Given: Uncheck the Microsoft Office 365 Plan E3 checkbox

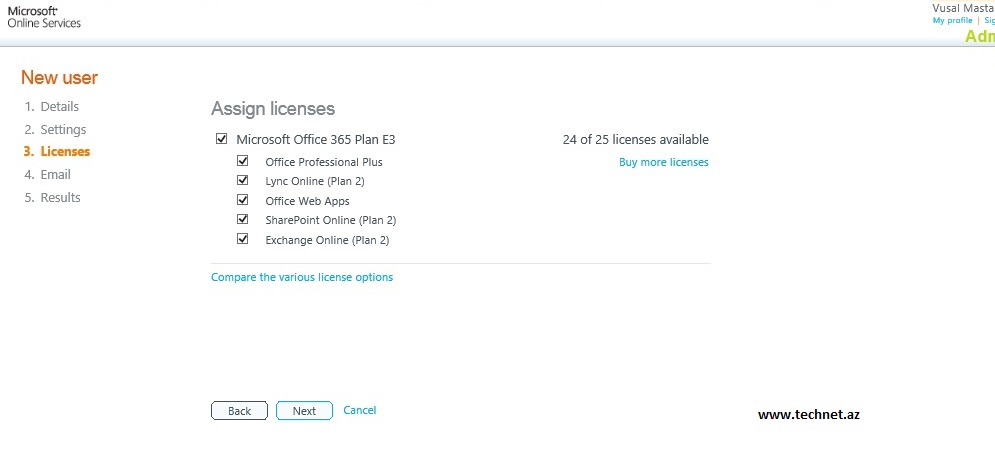Looking at the screenshot, I should coord(221,139).
